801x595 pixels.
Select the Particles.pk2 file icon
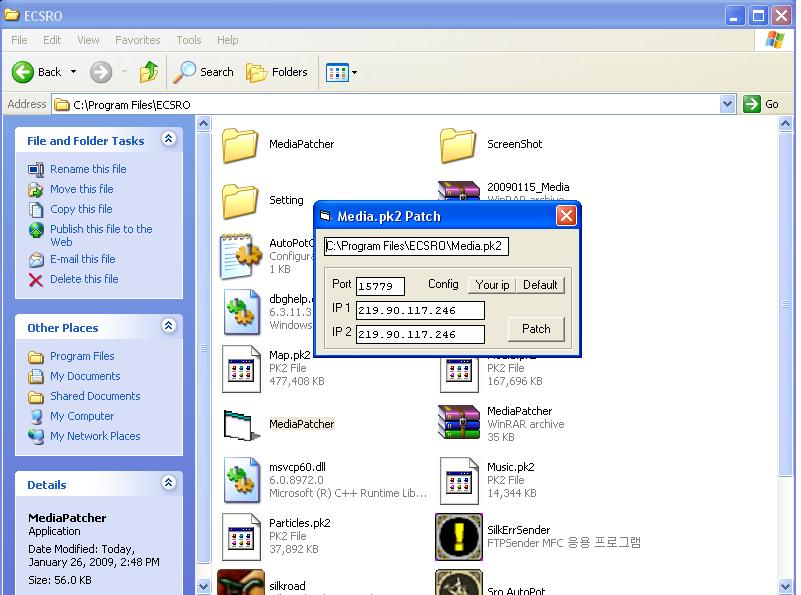point(240,537)
